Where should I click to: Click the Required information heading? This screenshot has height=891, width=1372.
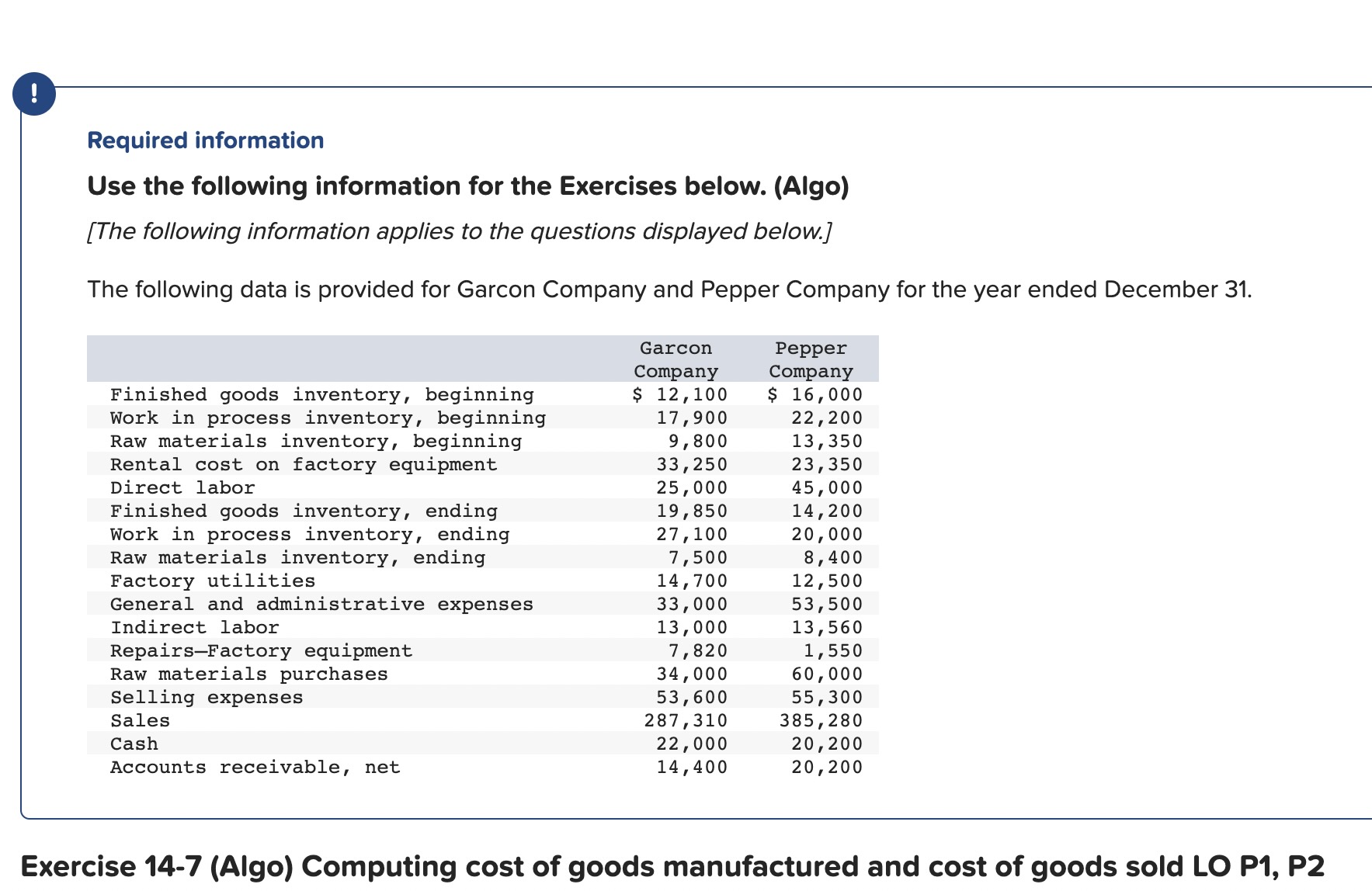[x=205, y=140]
